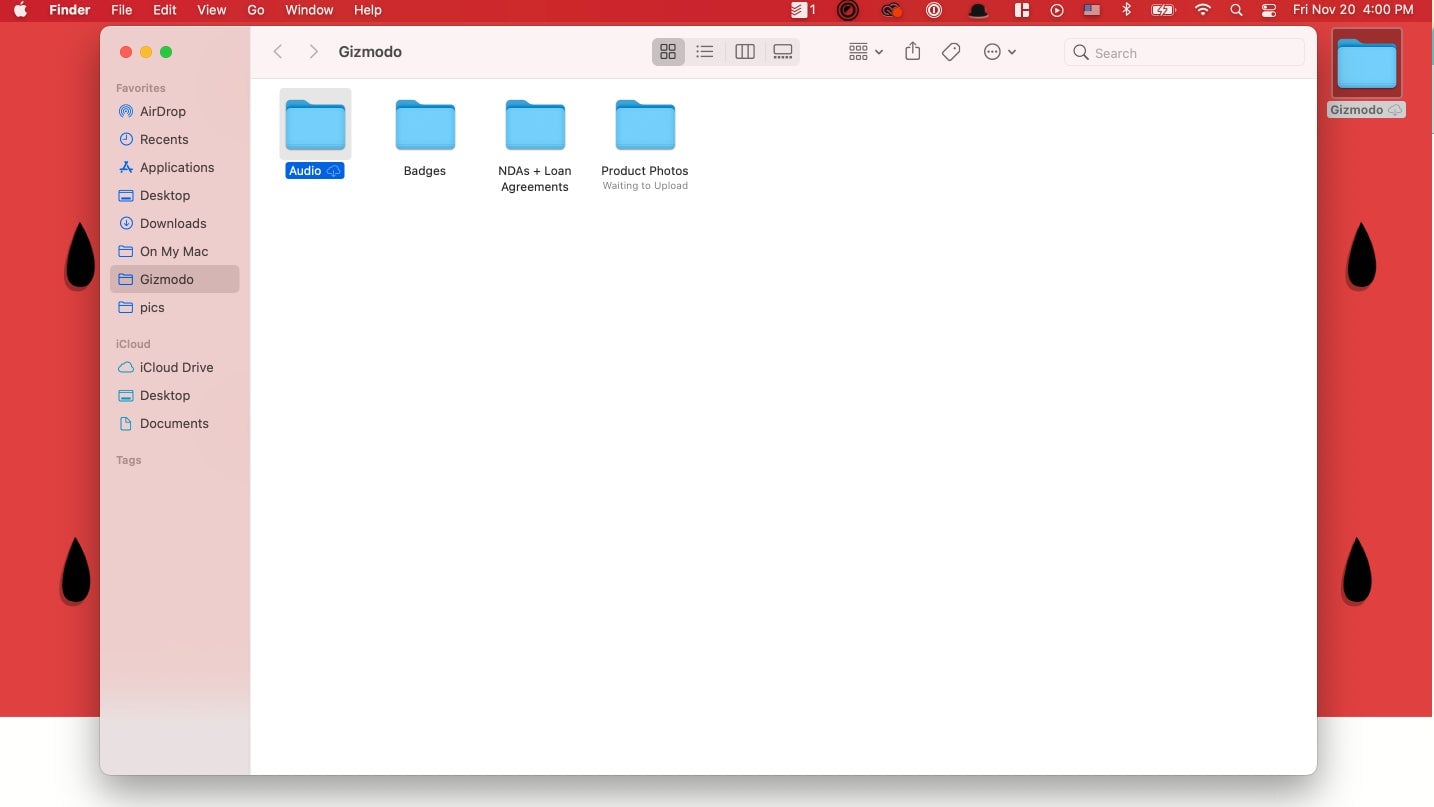This screenshot has width=1434, height=807.
Task: Open the More options ellipsis dropdown
Action: click(999, 51)
